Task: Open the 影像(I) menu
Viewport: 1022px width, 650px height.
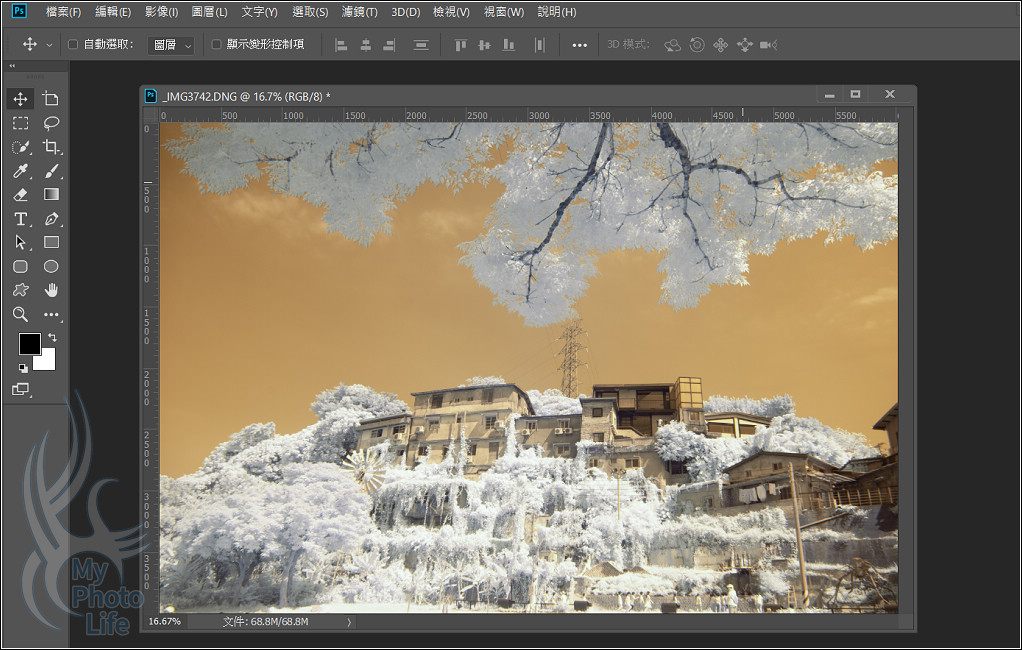Action: tap(161, 12)
